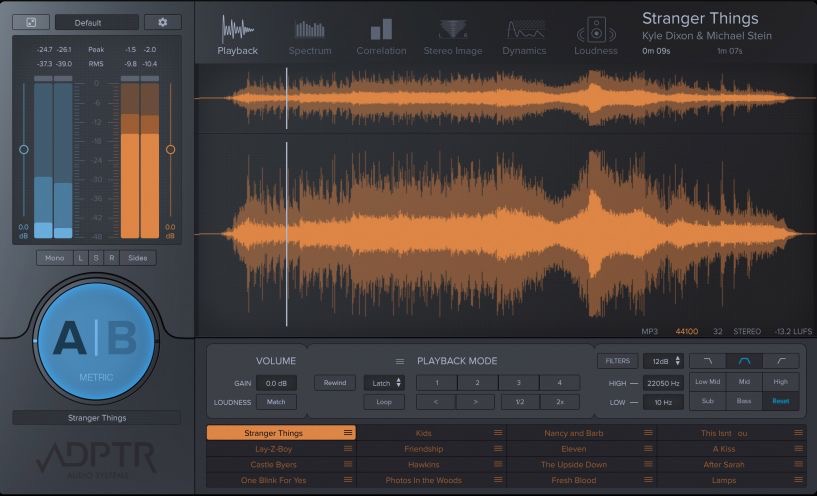Screen dimensions: 817x496
Task: Toggle the FILTERS button
Action: (617, 361)
